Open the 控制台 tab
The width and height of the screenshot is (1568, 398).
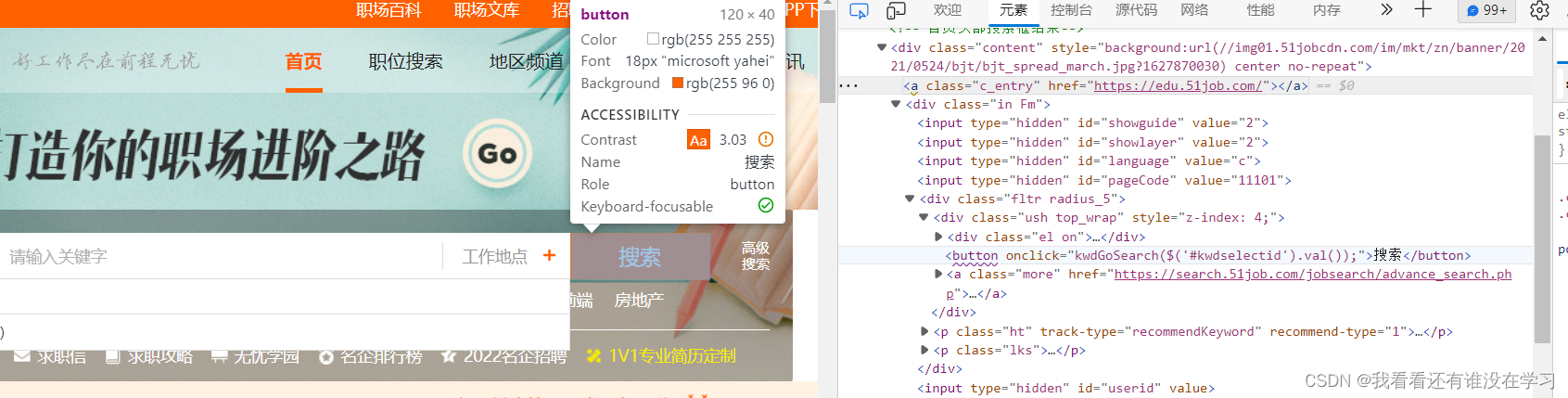click(1071, 10)
